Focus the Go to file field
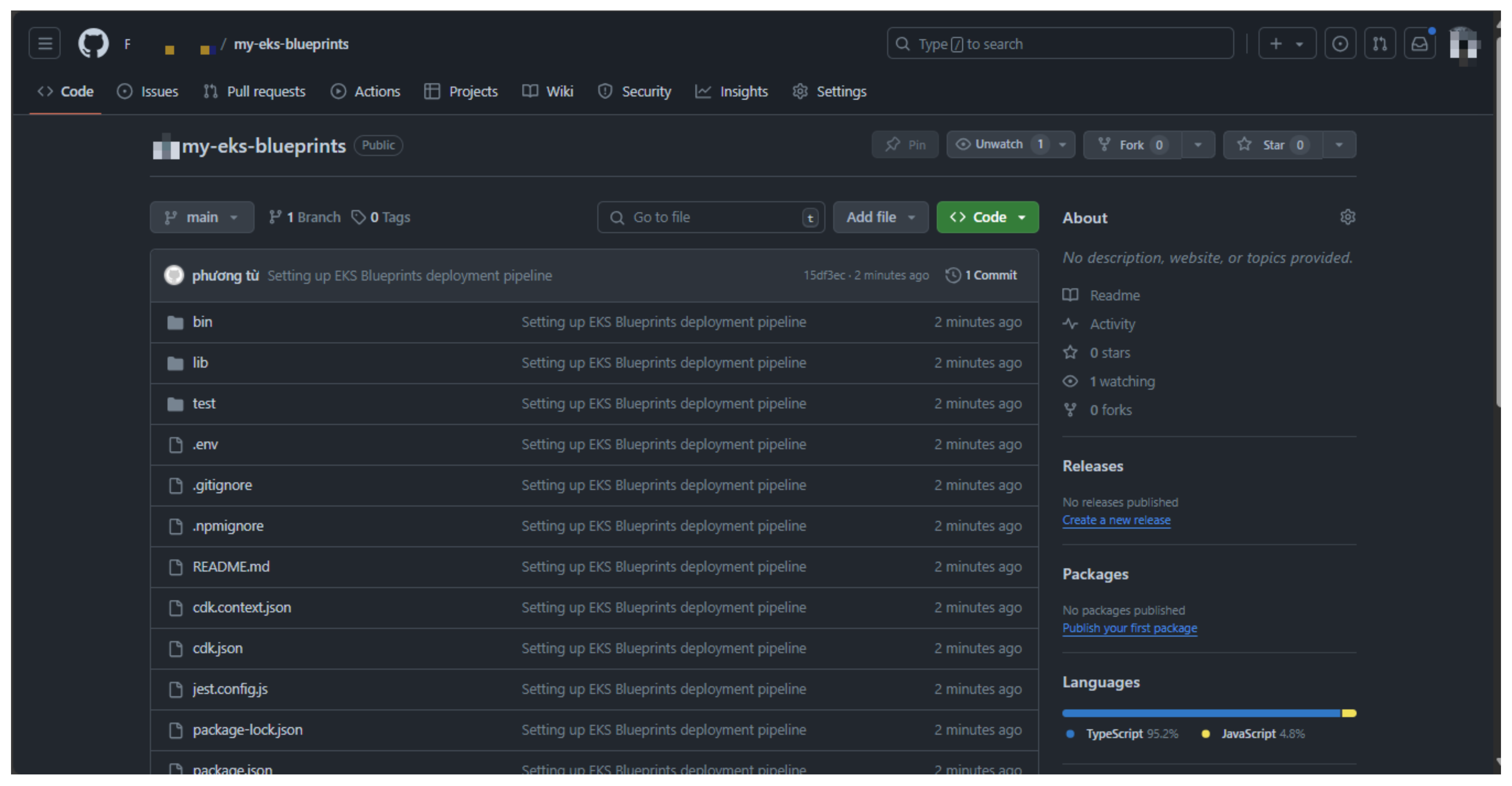This screenshot has height=786, width=1512. pos(711,218)
